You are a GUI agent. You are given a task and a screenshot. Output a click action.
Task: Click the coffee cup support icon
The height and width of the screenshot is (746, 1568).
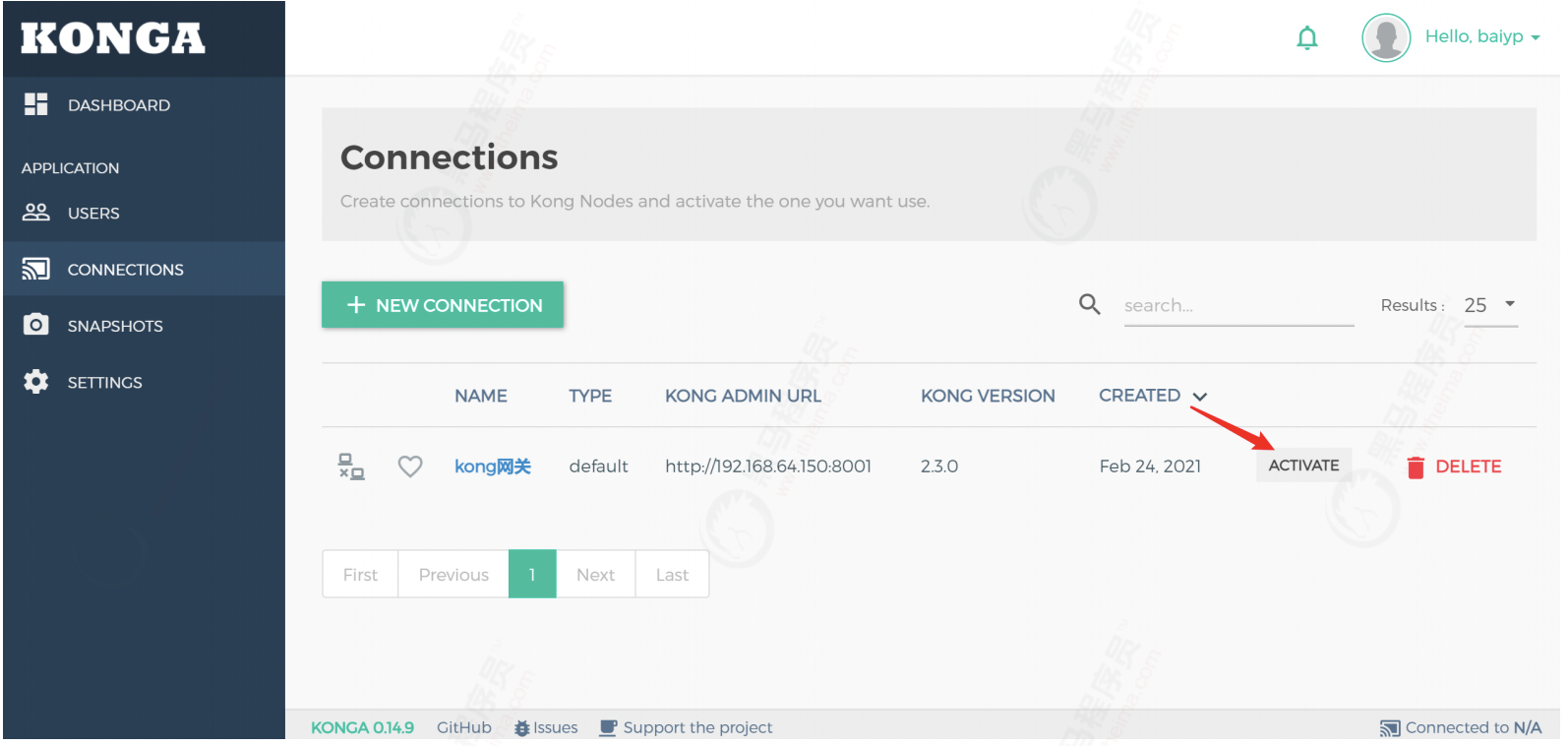609,728
